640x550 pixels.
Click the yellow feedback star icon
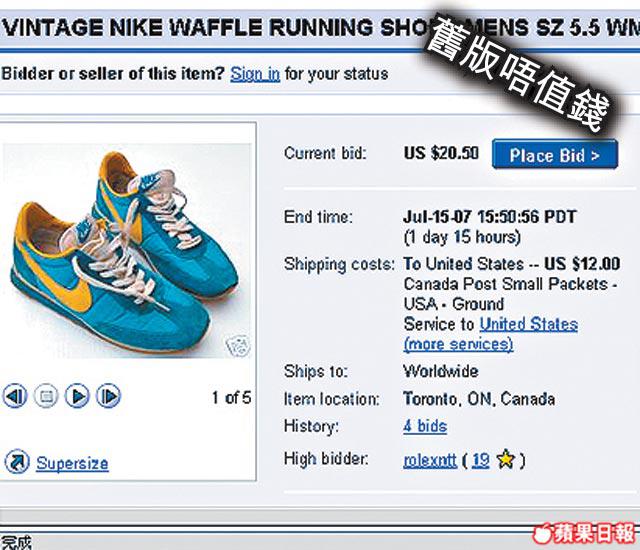(506, 460)
